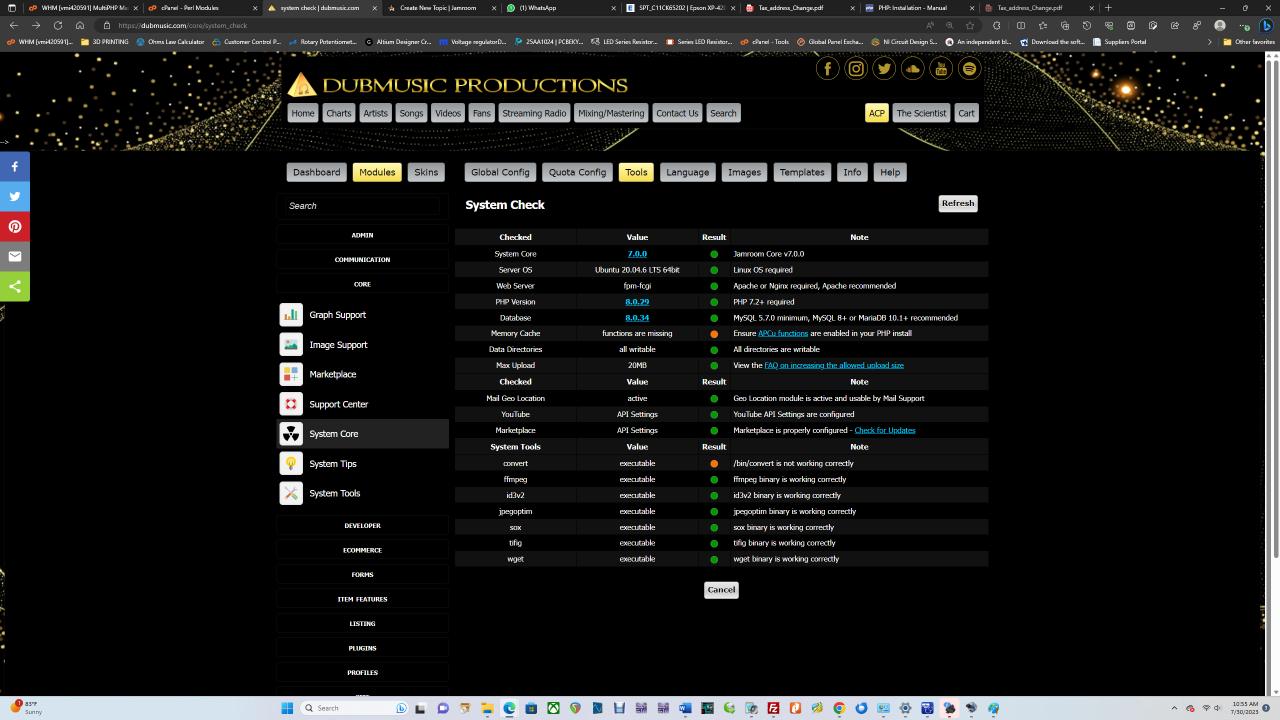Image resolution: width=1280 pixels, height=720 pixels.
Task: Open the Graph Support module icon
Action: (291, 315)
